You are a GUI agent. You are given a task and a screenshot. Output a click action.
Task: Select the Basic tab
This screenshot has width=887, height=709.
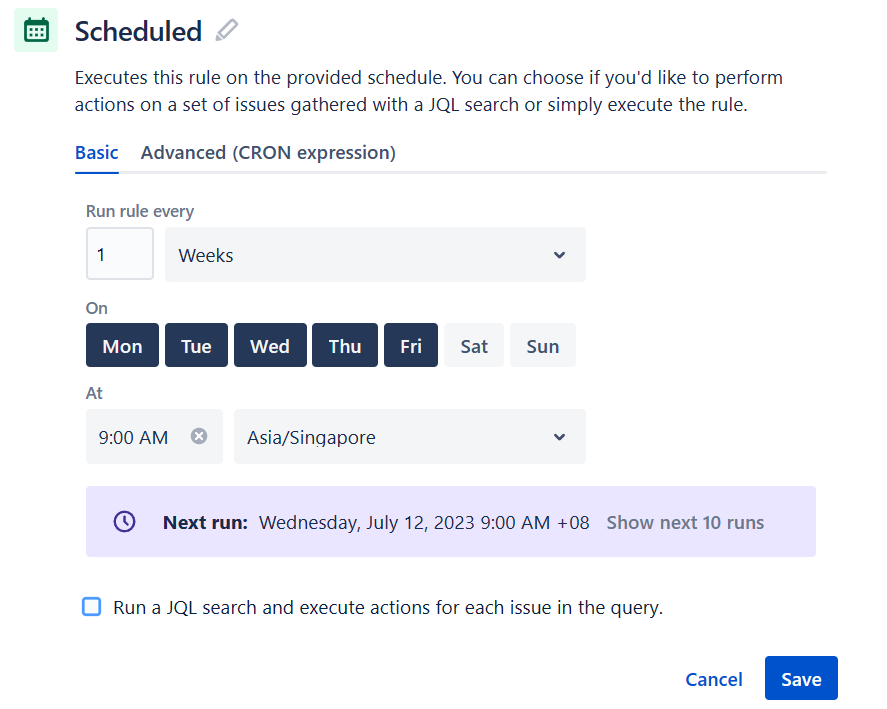click(97, 153)
